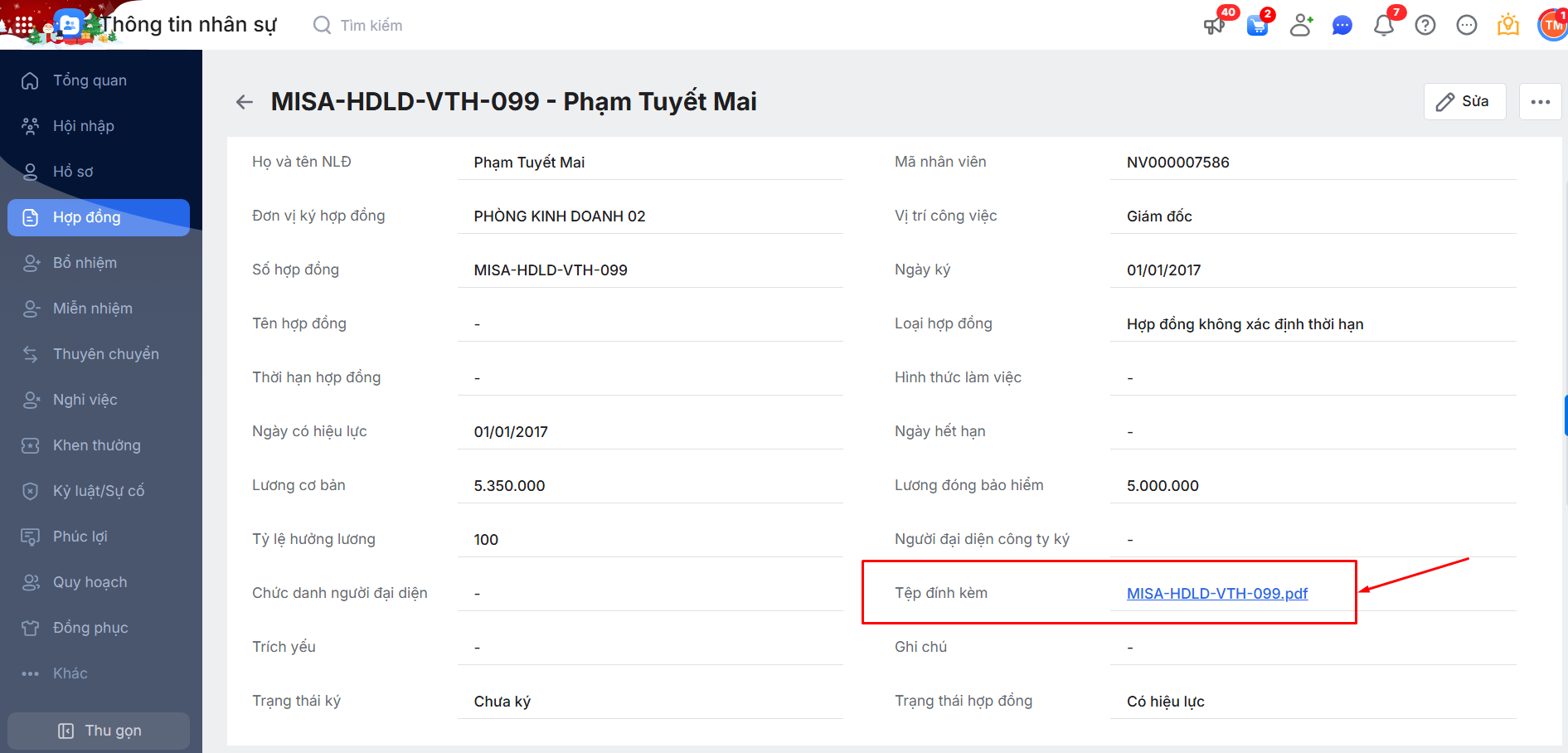Click the Sửa edit button
This screenshot has height=753, width=1568.
pyautogui.click(x=1464, y=102)
